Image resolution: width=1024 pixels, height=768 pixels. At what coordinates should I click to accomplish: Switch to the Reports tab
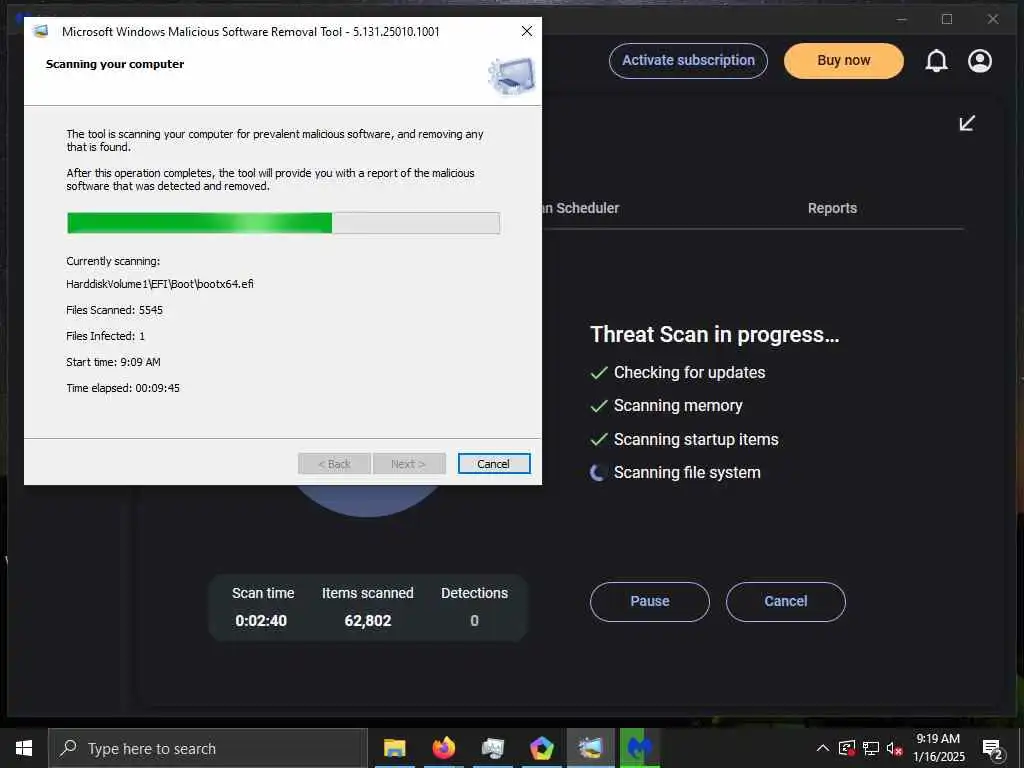tap(832, 208)
